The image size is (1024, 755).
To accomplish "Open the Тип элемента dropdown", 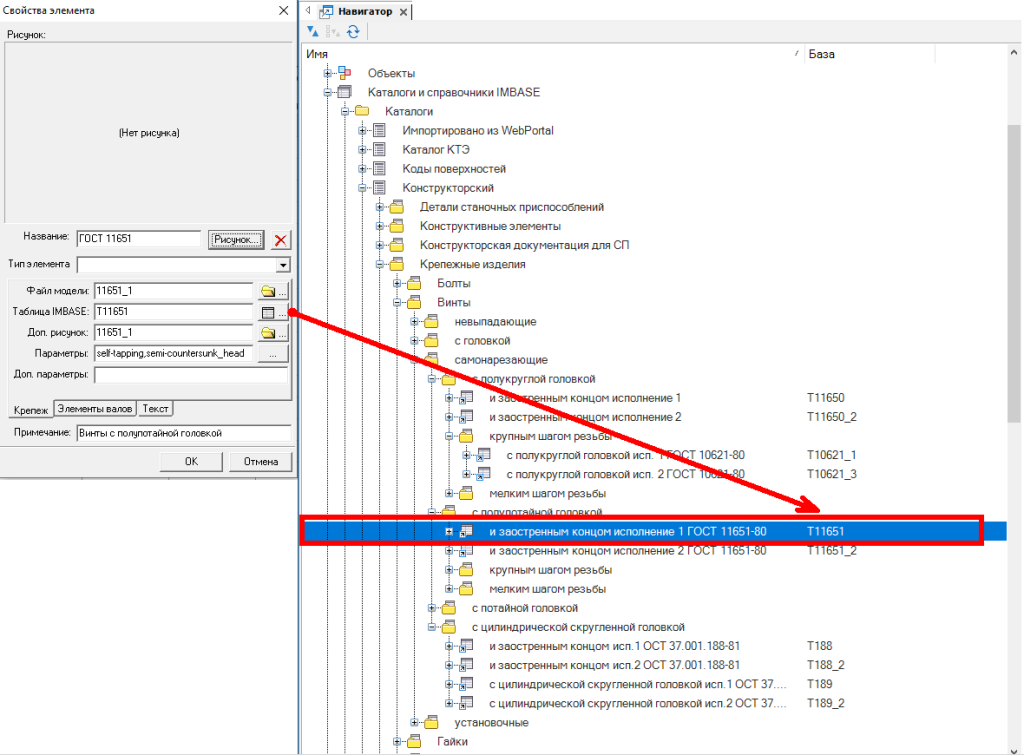I will click(283, 265).
